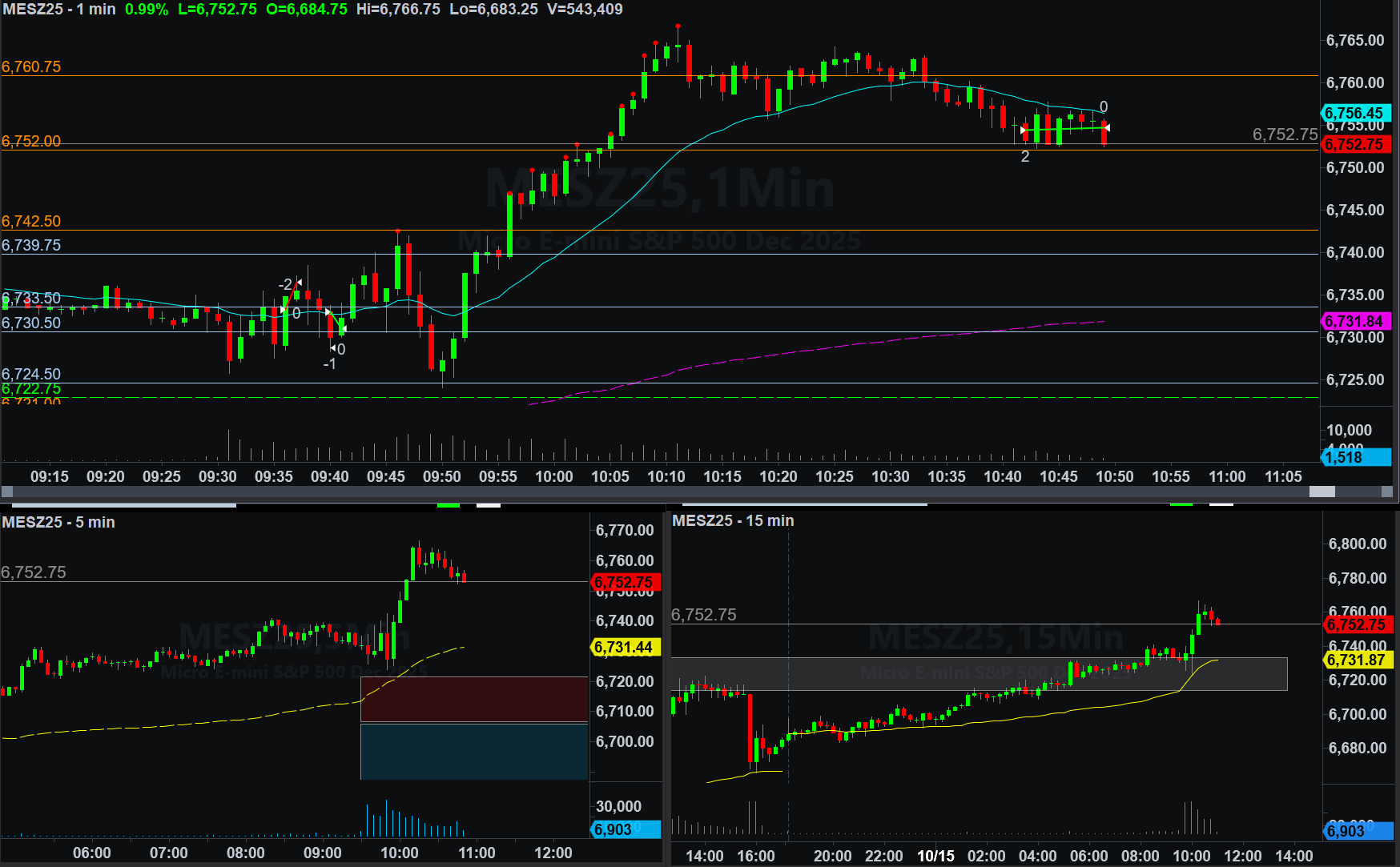Click the green 6,722.75 dashed level label
1400x867 pixels.
pos(31,389)
